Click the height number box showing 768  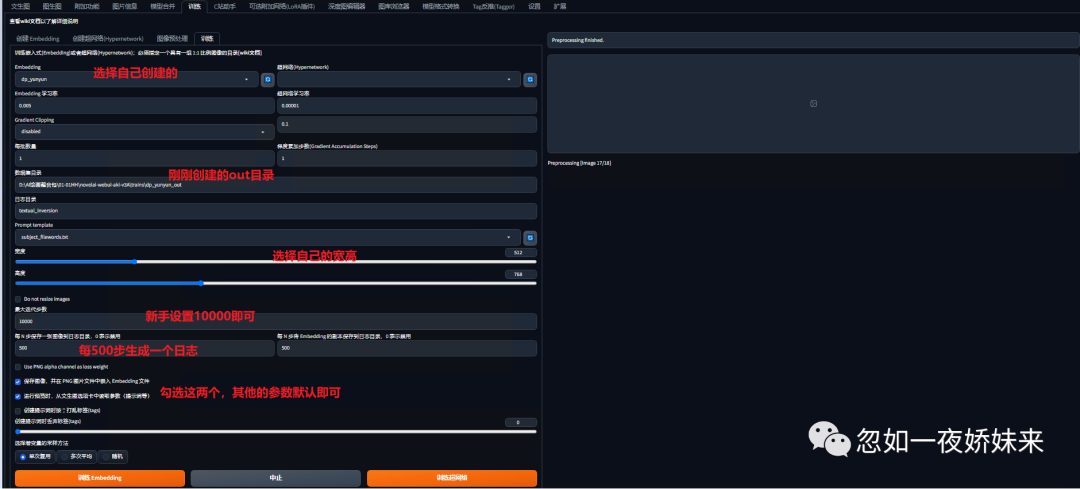tap(521, 274)
